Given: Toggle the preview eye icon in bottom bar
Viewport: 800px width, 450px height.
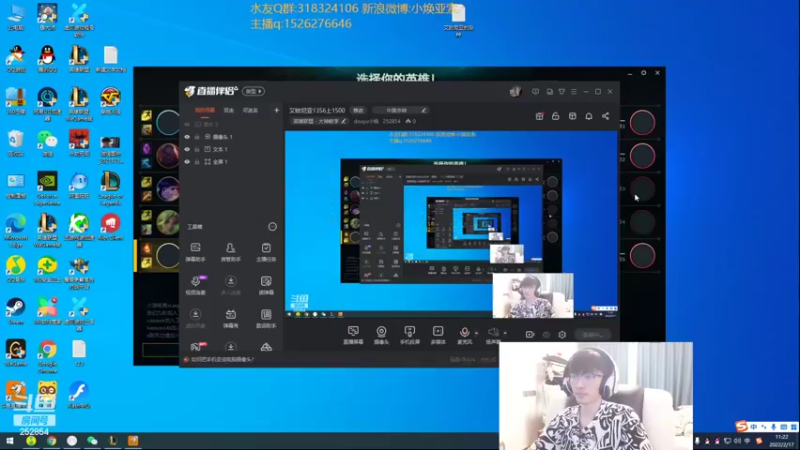Looking at the screenshot, I should pos(546,335).
